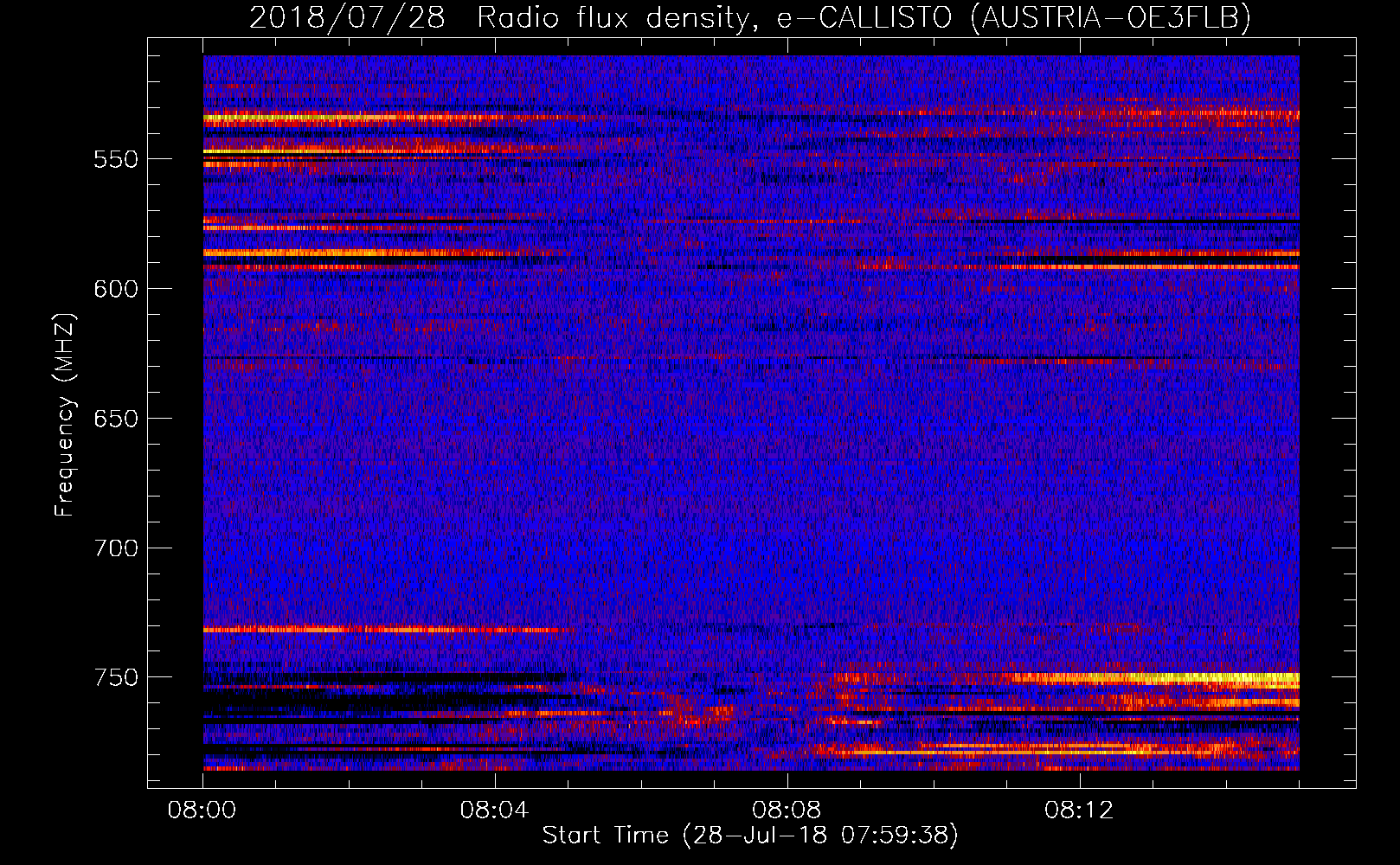Screen dimensions: 1400x865
Task: Click the 08:00 time tick label
Action: pos(202,811)
